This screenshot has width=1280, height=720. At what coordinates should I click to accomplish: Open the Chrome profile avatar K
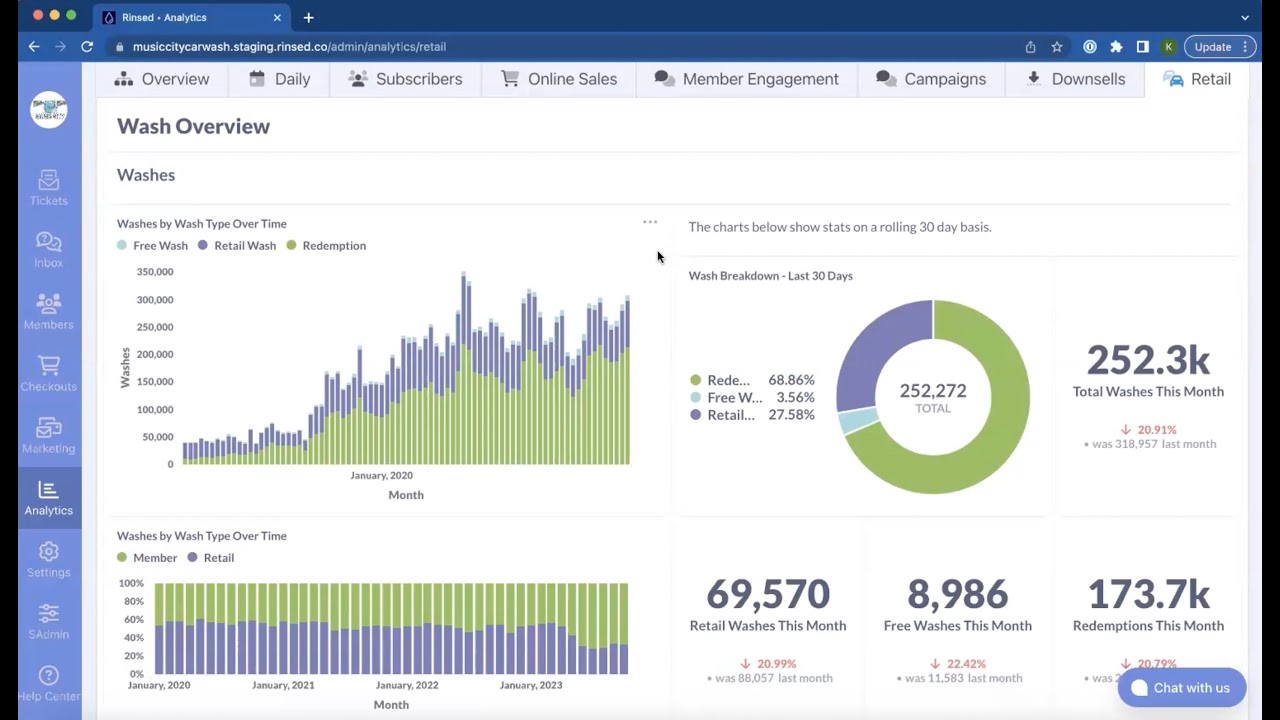[1168, 46]
